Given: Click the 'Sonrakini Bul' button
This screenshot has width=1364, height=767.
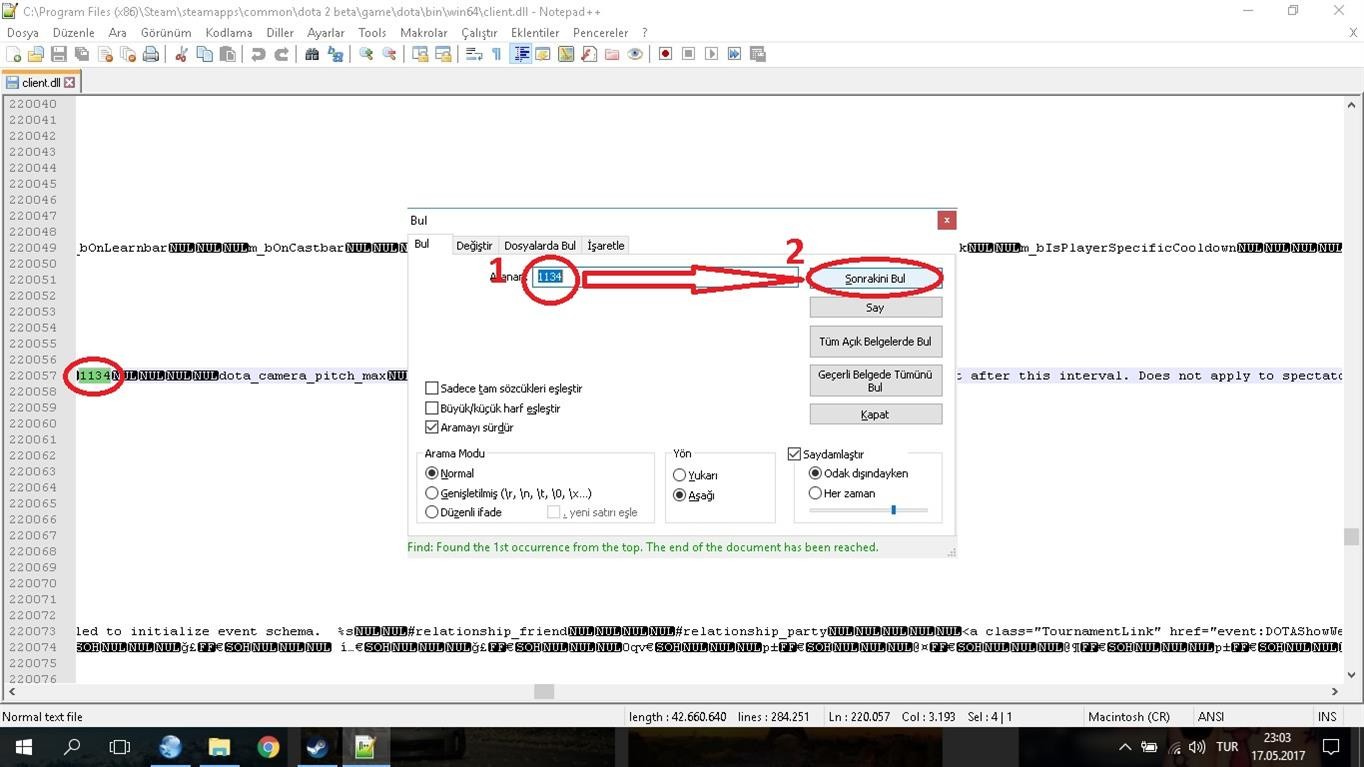Looking at the screenshot, I should coord(875,279).
